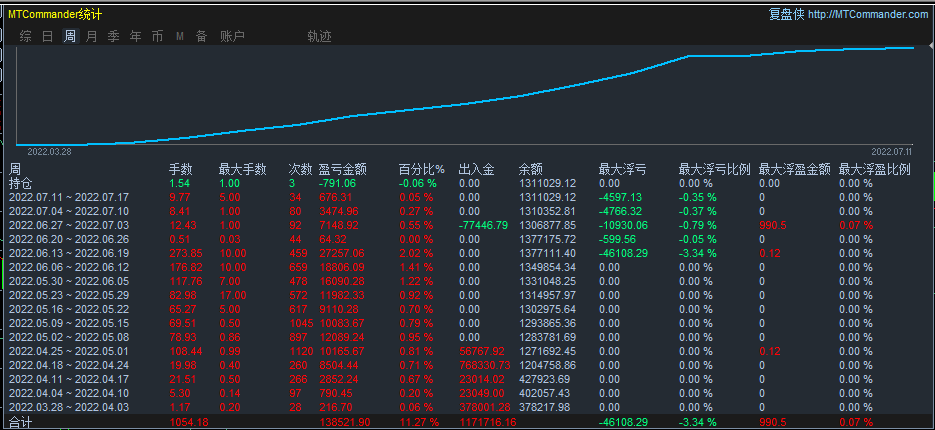Switch to the 季 quarterly tab

[113, 36]
